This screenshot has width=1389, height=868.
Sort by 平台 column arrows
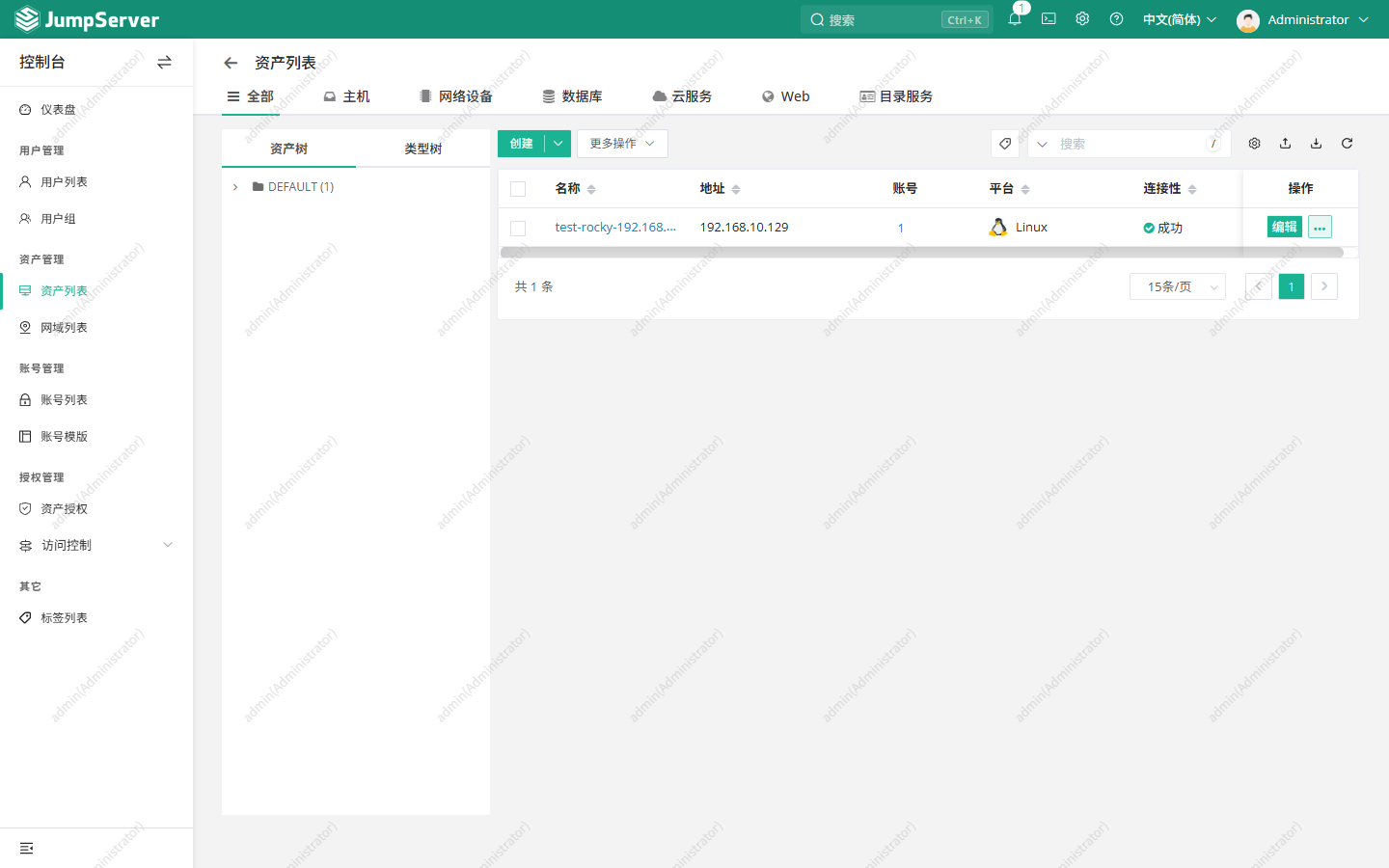click(1025, 189)
